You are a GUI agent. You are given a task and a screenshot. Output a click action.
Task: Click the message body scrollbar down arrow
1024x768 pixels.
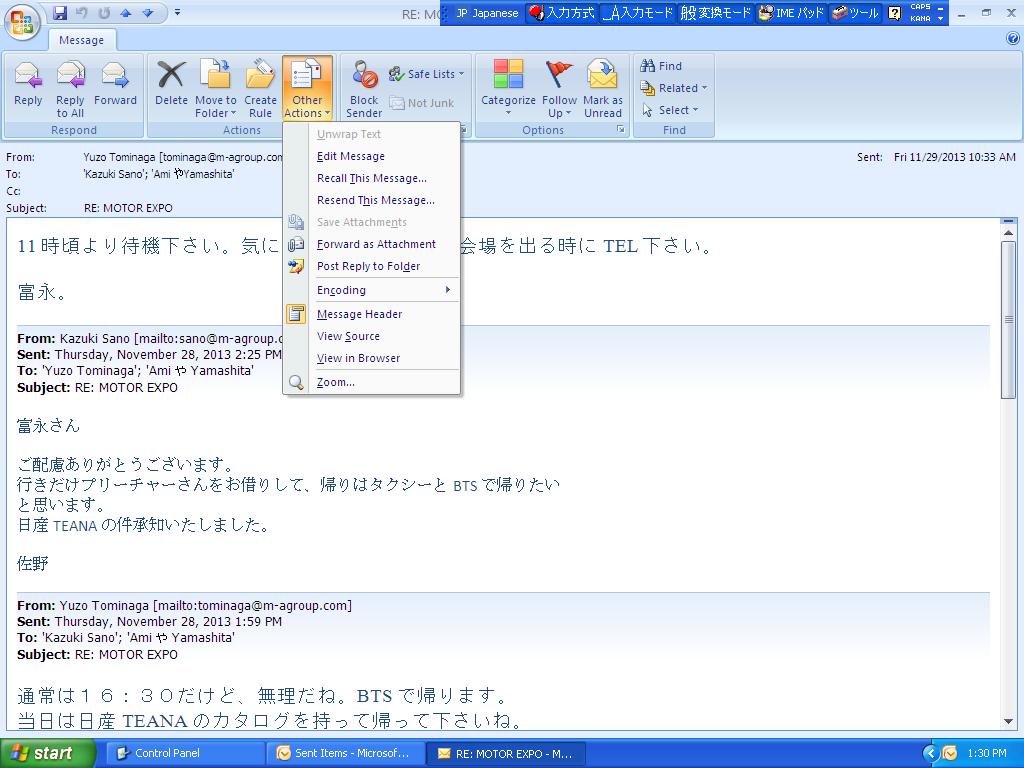coord(1008,722)
